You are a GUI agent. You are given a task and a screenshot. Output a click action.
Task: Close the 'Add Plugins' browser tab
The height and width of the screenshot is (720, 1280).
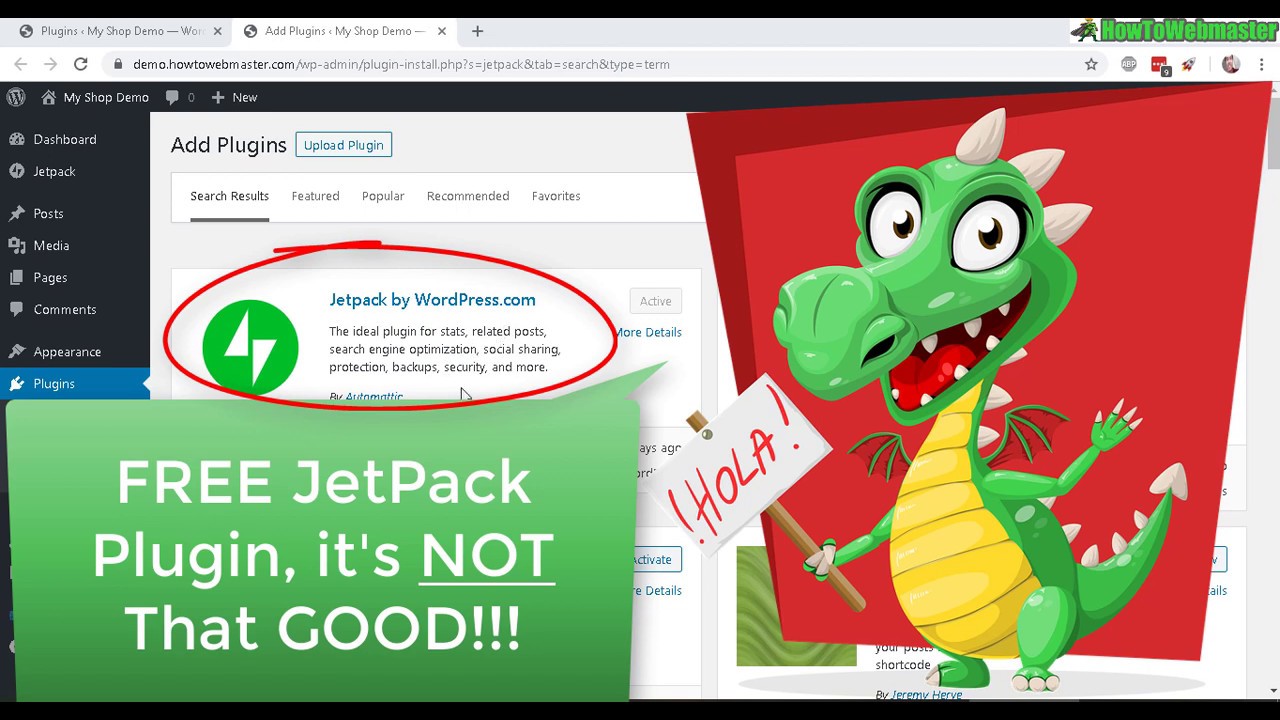pyautogui.click(x=441, y=31)
